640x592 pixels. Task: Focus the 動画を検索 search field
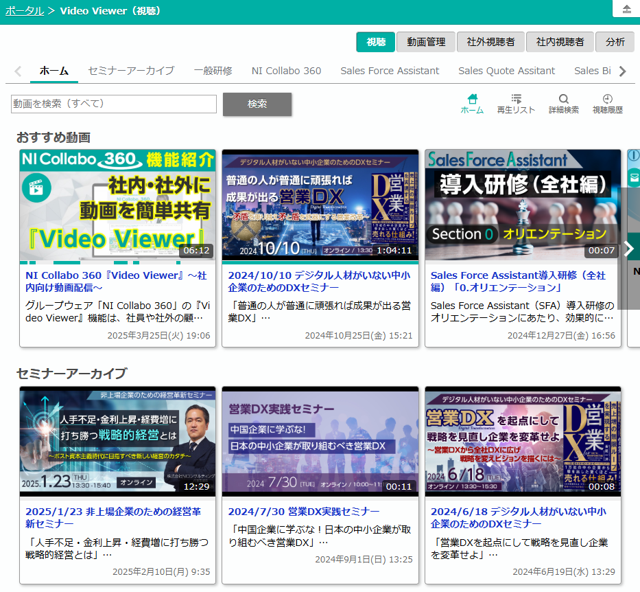pos(114,104)
